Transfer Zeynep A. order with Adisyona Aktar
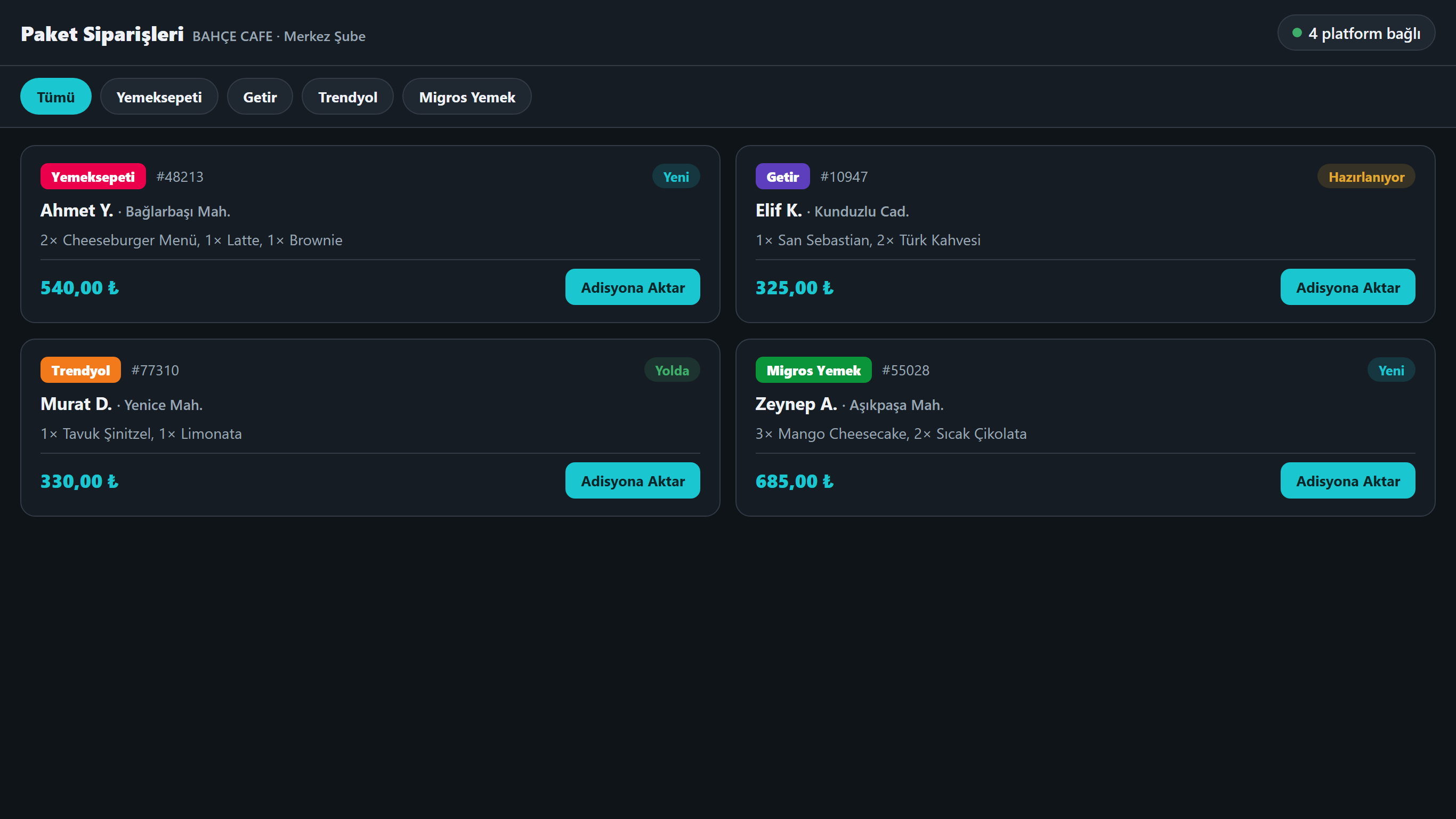 coord(1347,481)
